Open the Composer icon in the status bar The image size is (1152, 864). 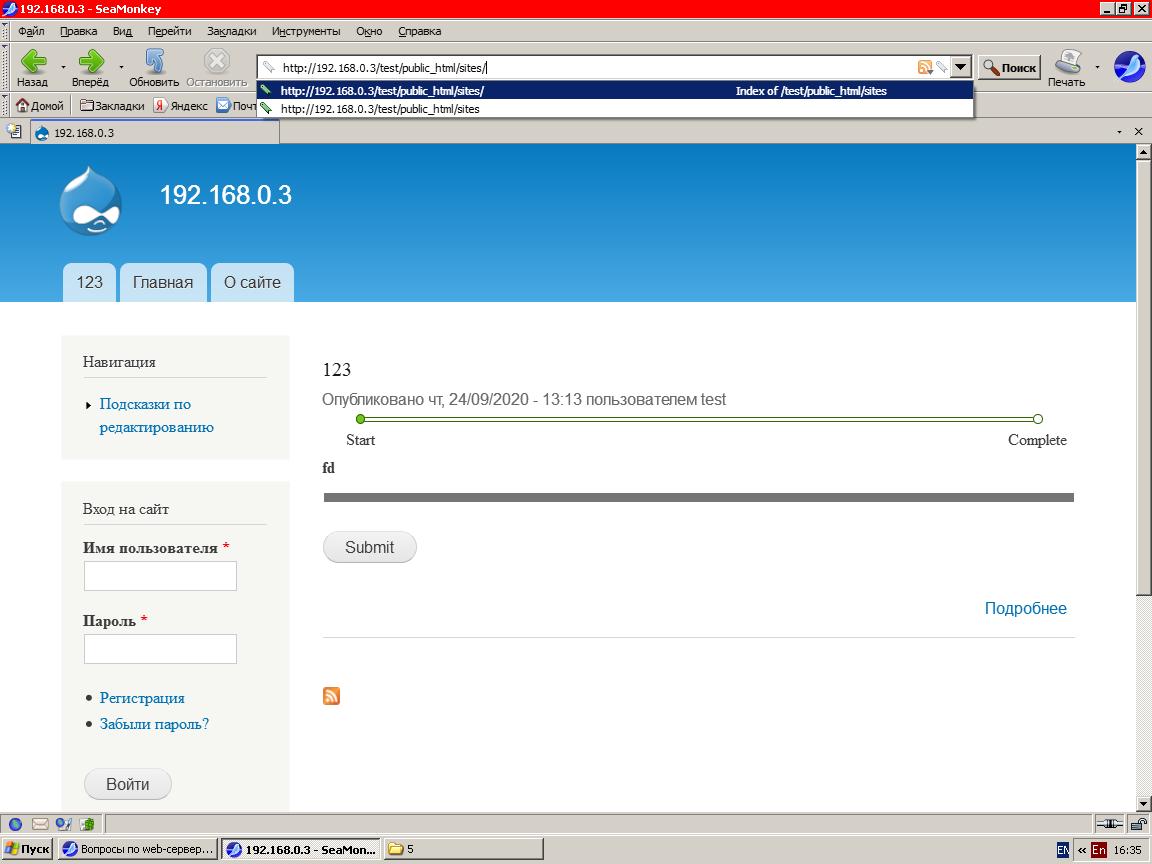pyautogui.click(x=63, y=824)
